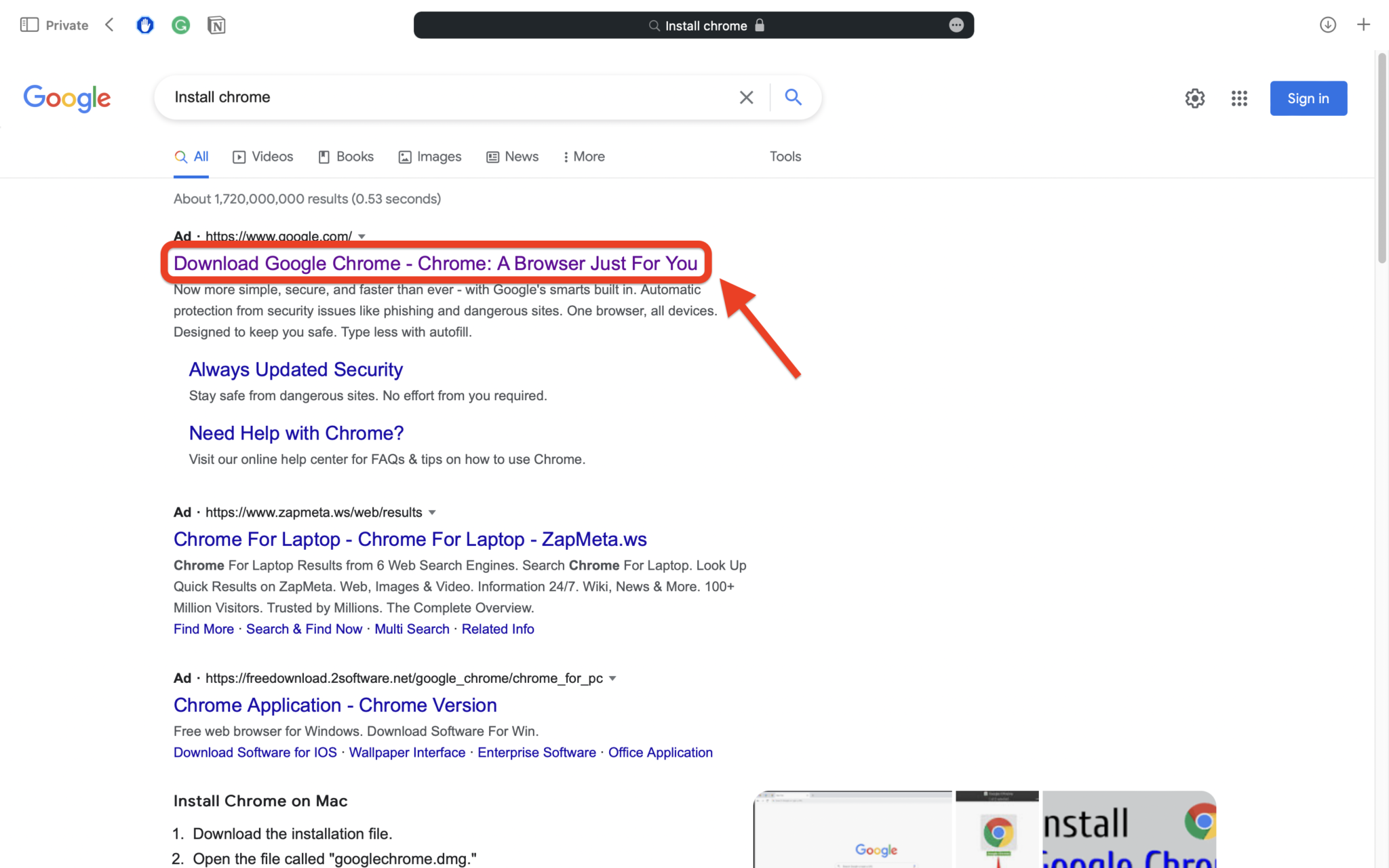Open the Notion web clipper extension
The image size is (1389, 868).
216,25
